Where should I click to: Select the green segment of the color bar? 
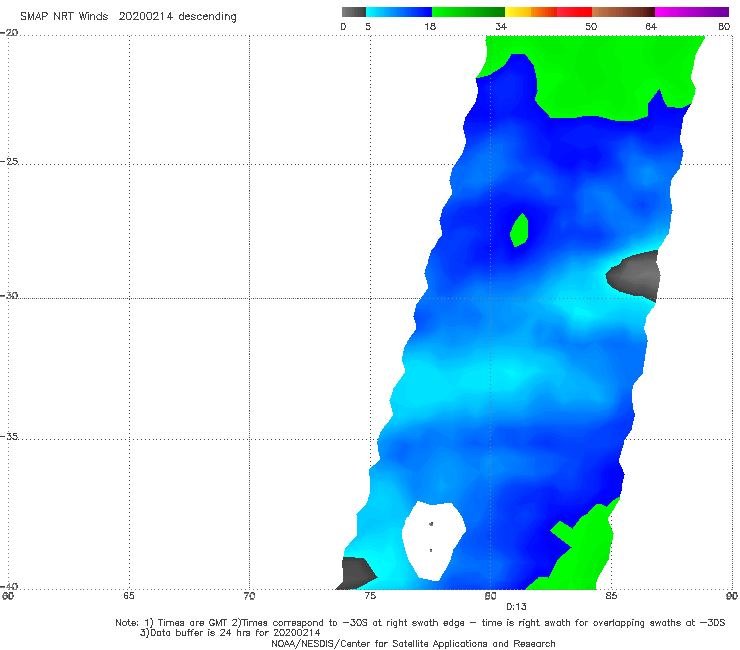tap(468, 12)
